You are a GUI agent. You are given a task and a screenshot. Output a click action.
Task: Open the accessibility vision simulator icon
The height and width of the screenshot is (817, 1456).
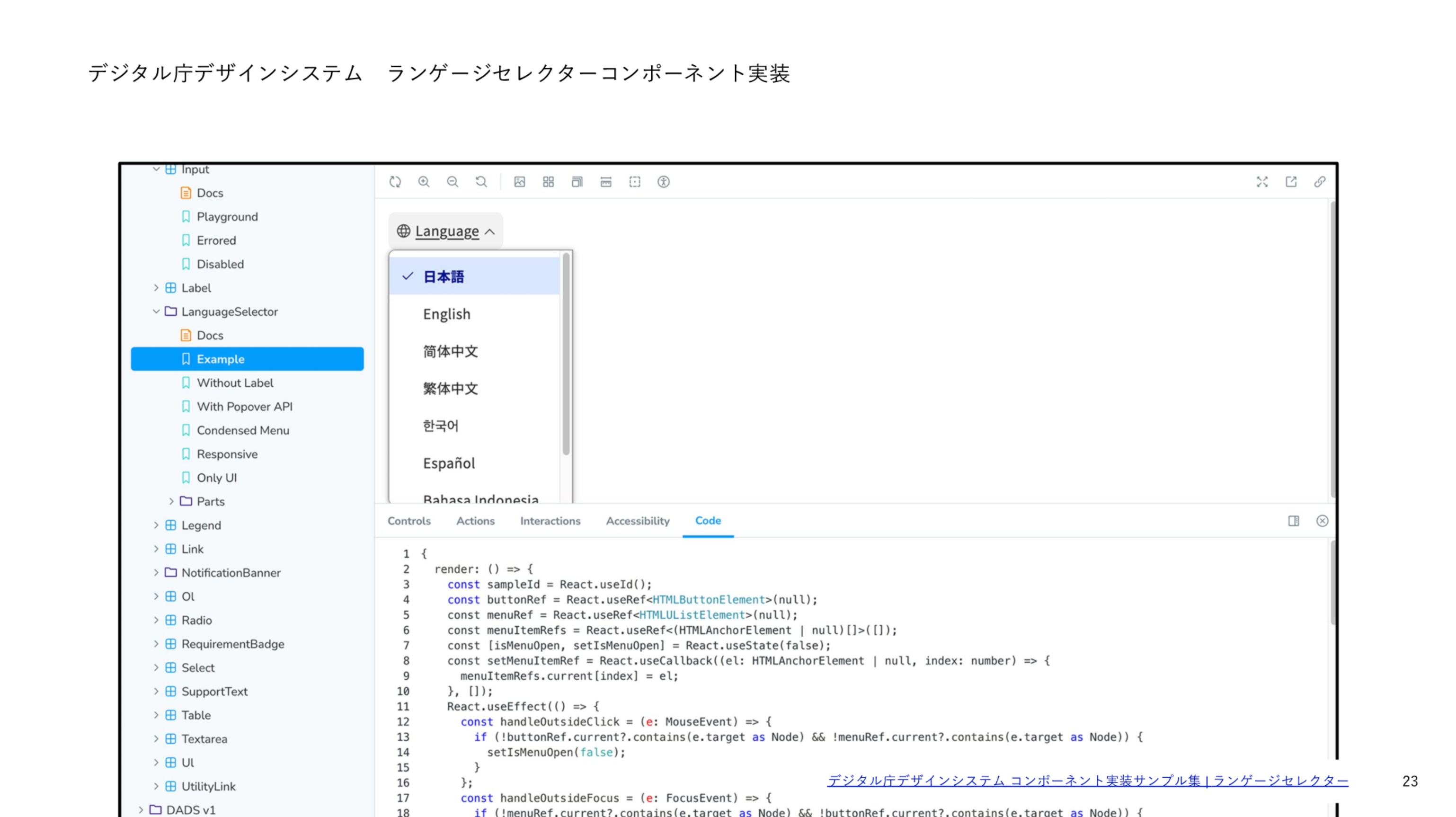[664, 182]
